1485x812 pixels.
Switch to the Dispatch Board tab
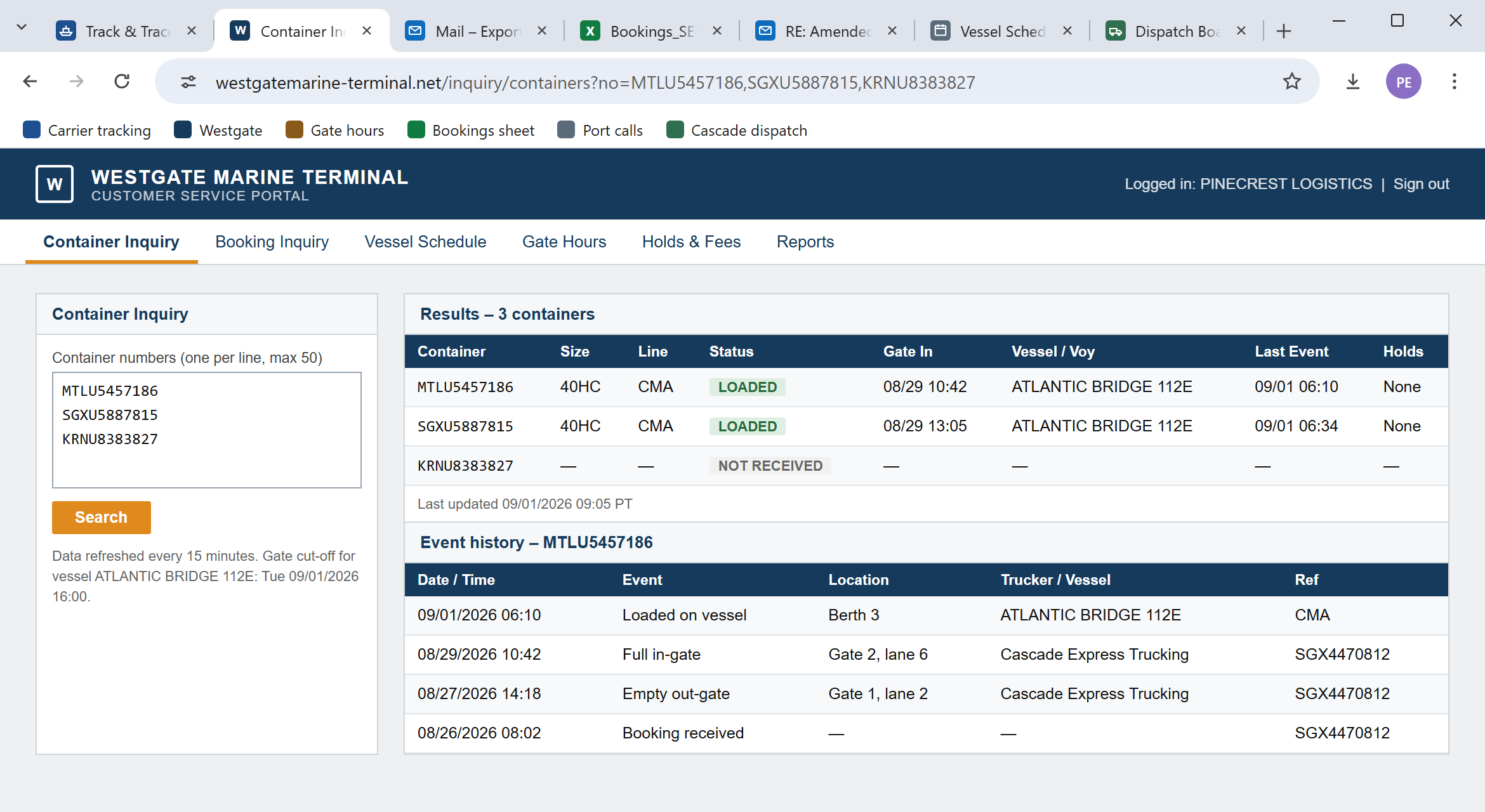[1177, 31]
